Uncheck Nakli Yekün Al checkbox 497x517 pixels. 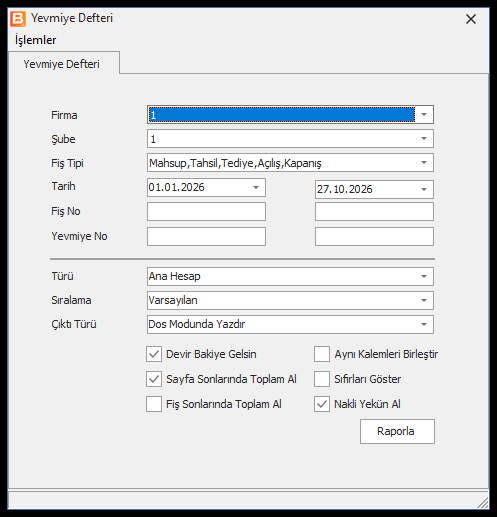pyautogui.click(x=322, y=404)
